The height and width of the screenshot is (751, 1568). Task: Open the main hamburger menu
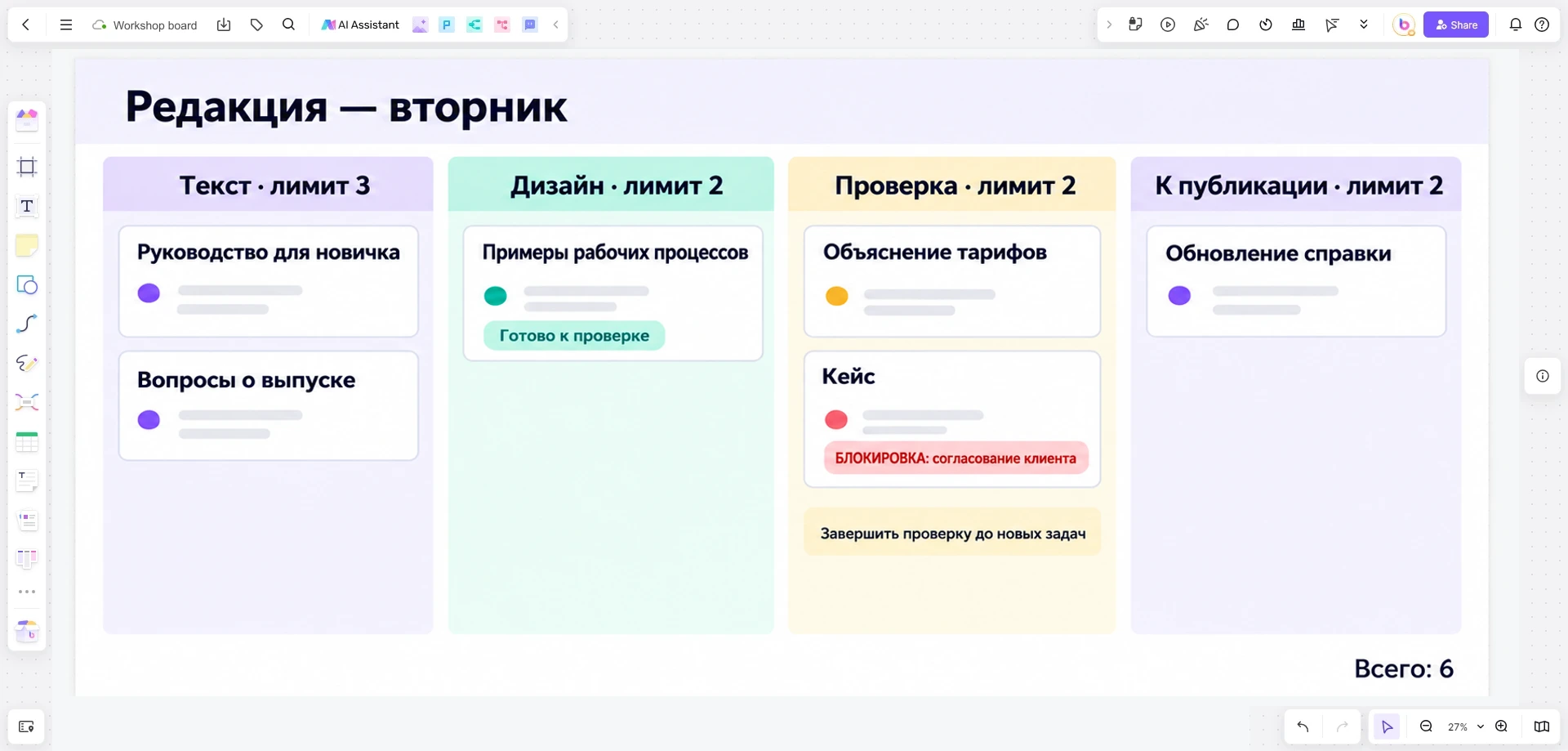(66, 25)
